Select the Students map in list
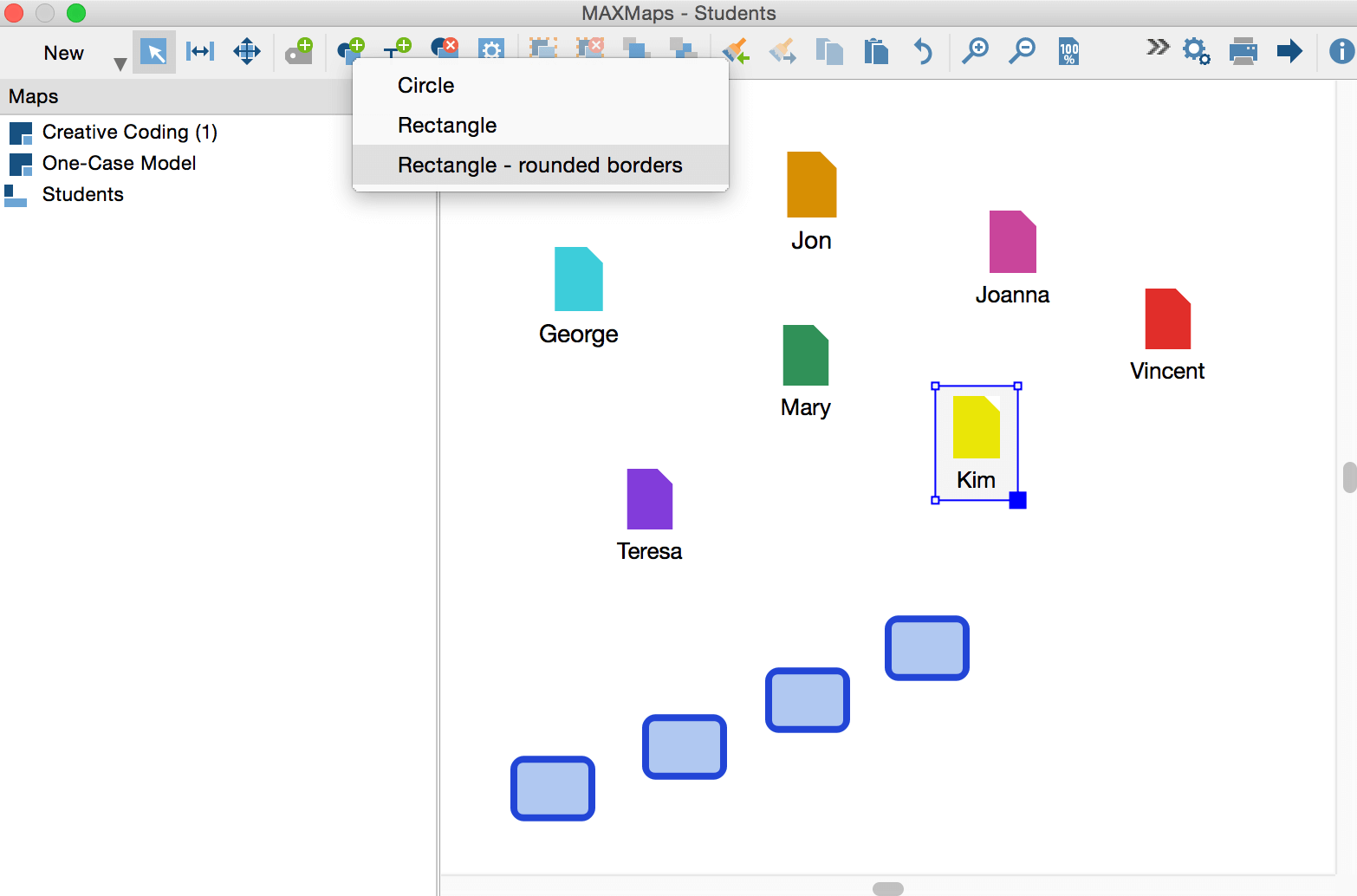 tap(83, 194)
